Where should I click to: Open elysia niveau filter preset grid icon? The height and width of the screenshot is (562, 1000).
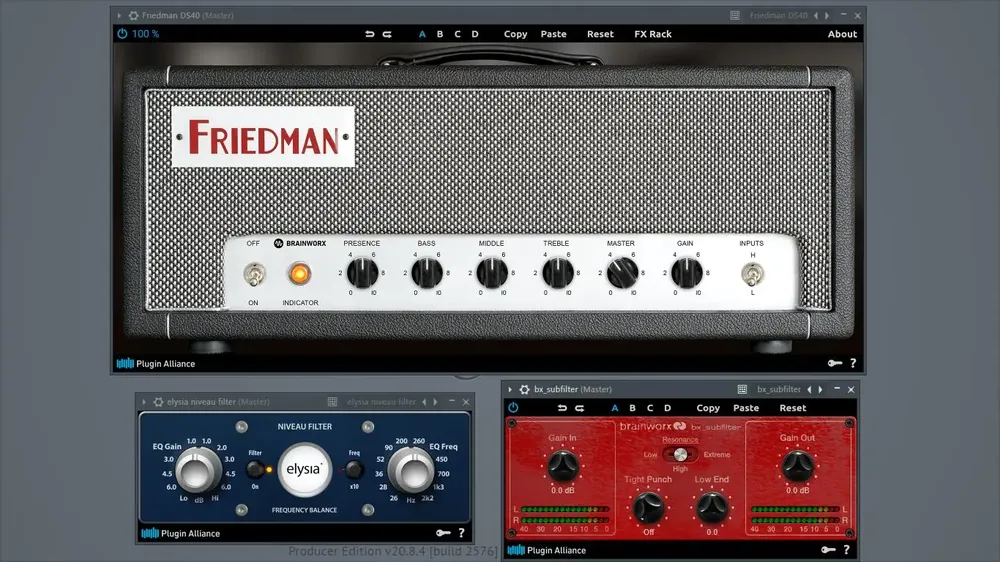[332, 402]
